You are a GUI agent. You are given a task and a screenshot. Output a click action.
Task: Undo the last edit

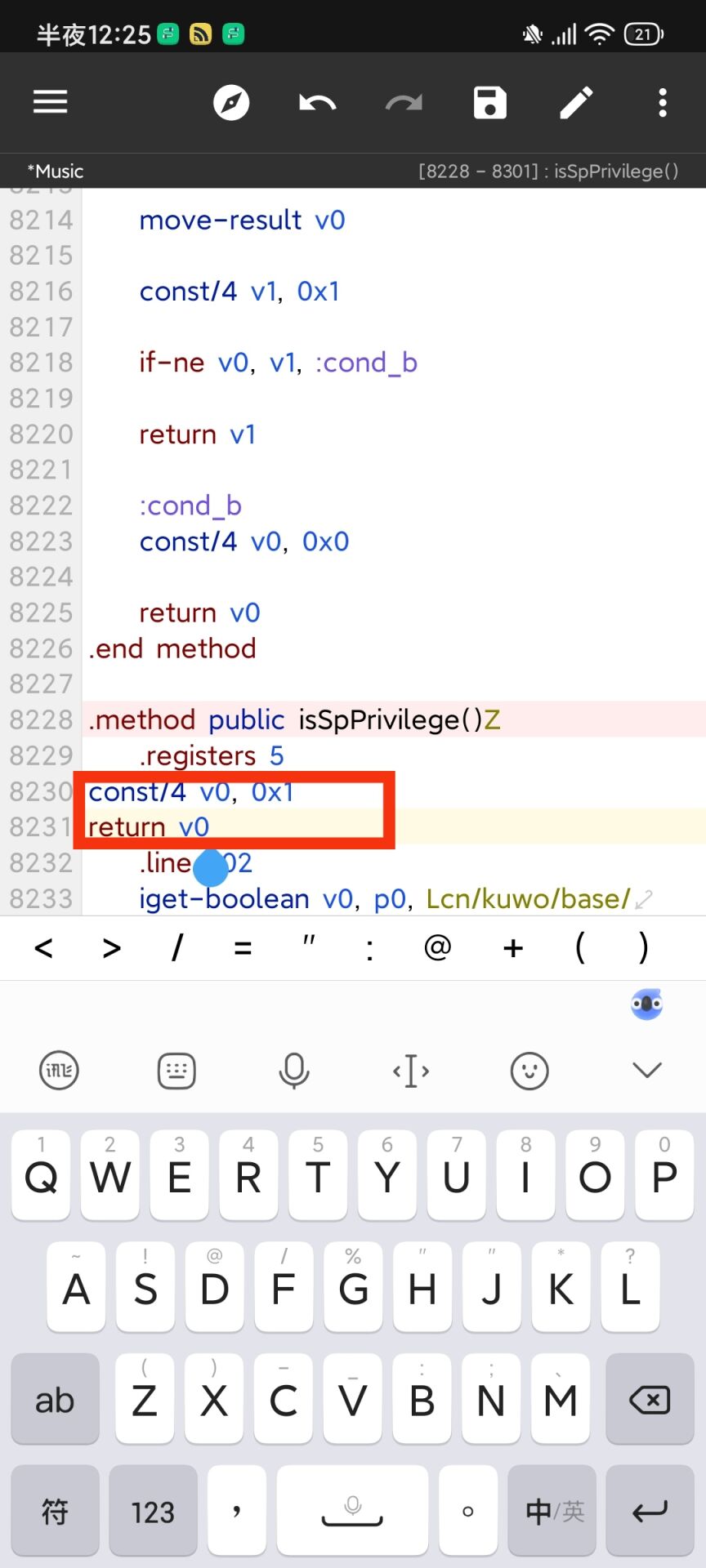tap(317, 103)
